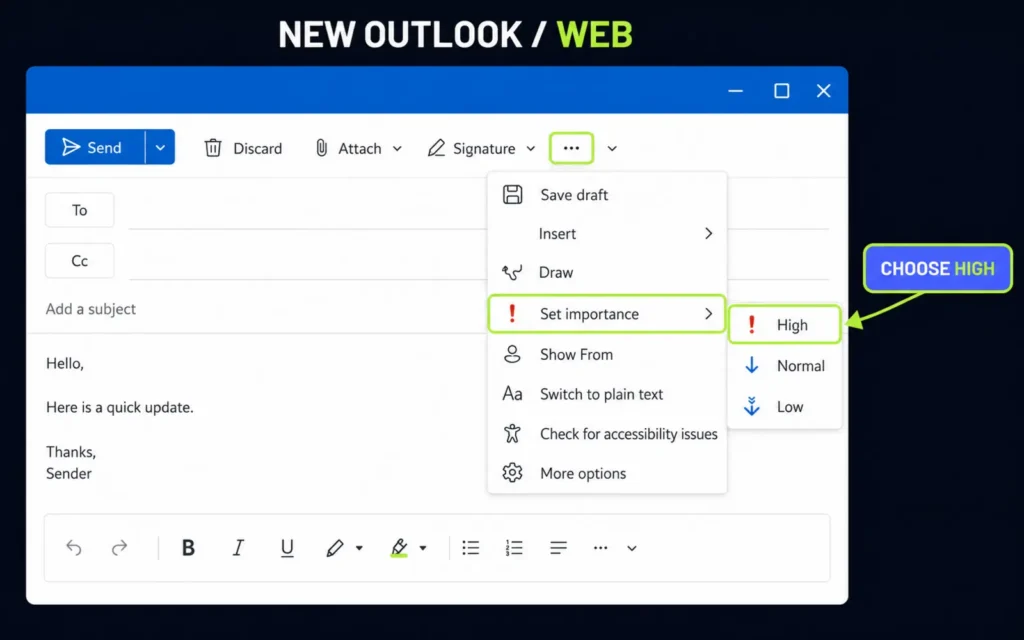Open formatting bar three-dots overflow

tap(601, 548)
